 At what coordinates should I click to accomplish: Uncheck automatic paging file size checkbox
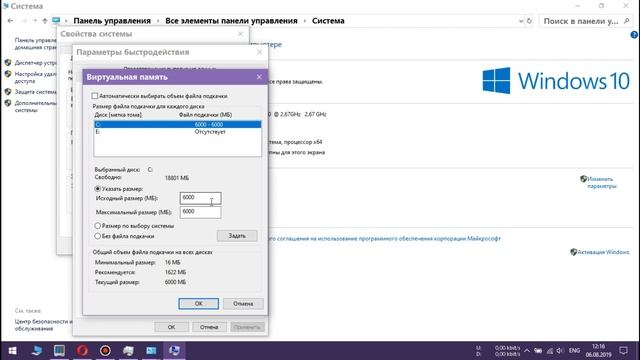[95, 96]
